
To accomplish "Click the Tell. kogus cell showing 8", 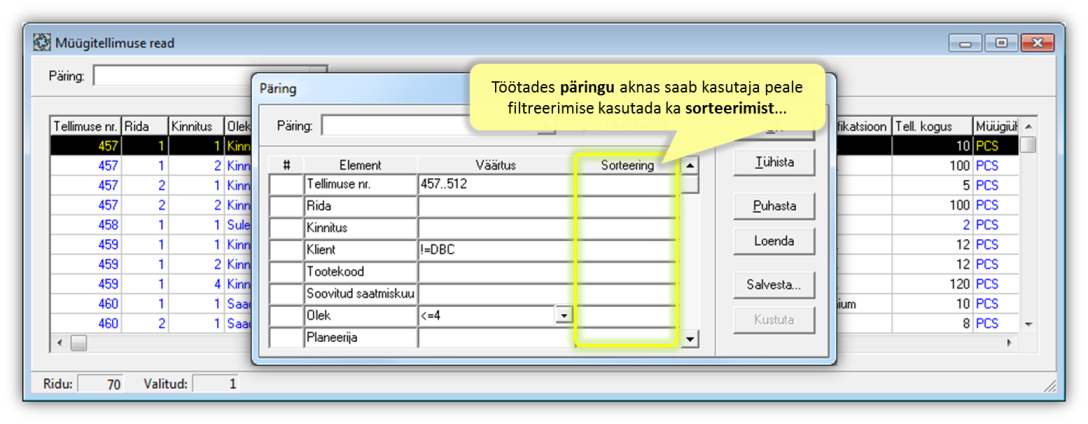I will tap(932, 323).
